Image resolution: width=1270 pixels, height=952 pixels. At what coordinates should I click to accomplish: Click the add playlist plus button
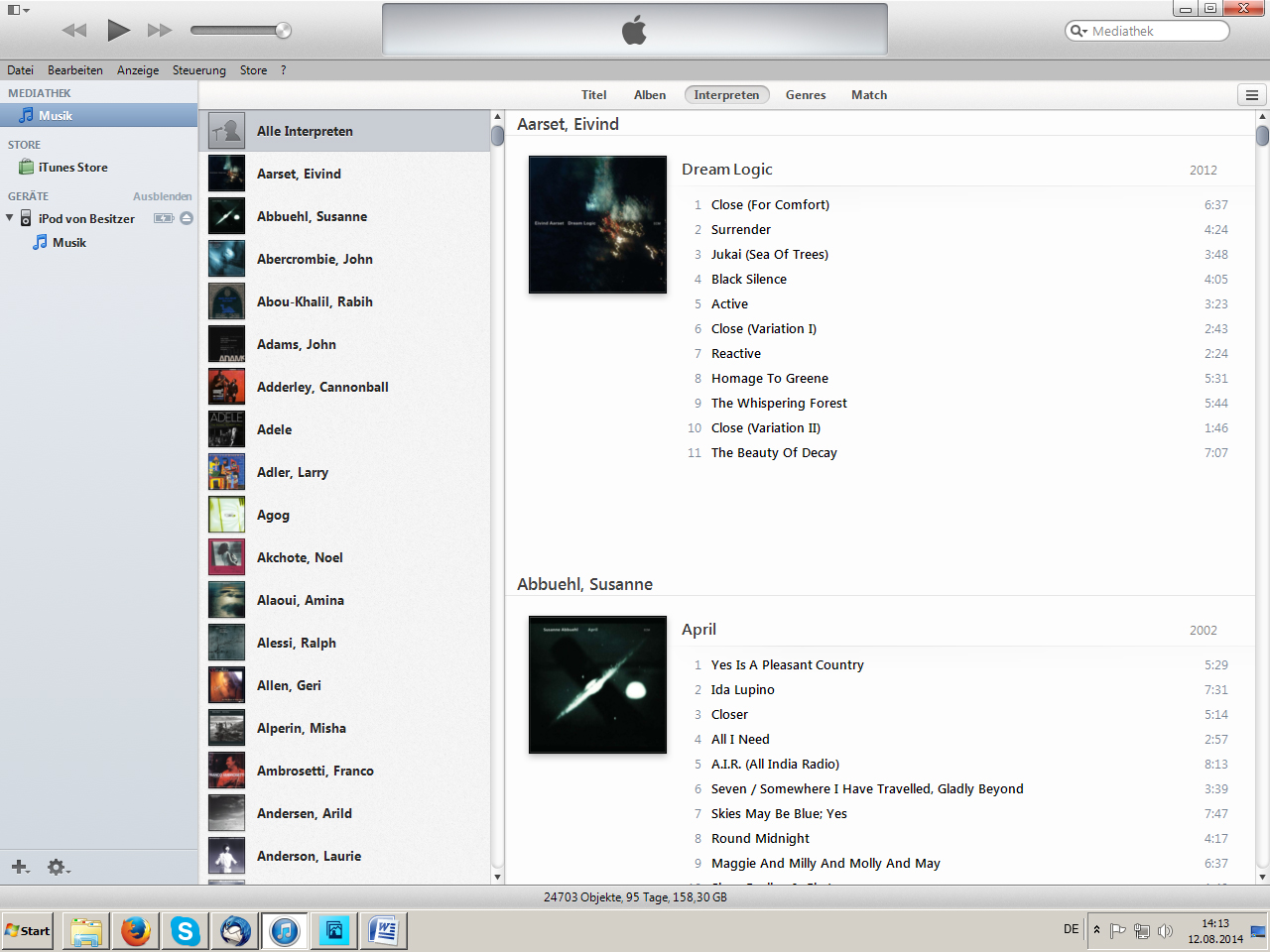[20, 867]
